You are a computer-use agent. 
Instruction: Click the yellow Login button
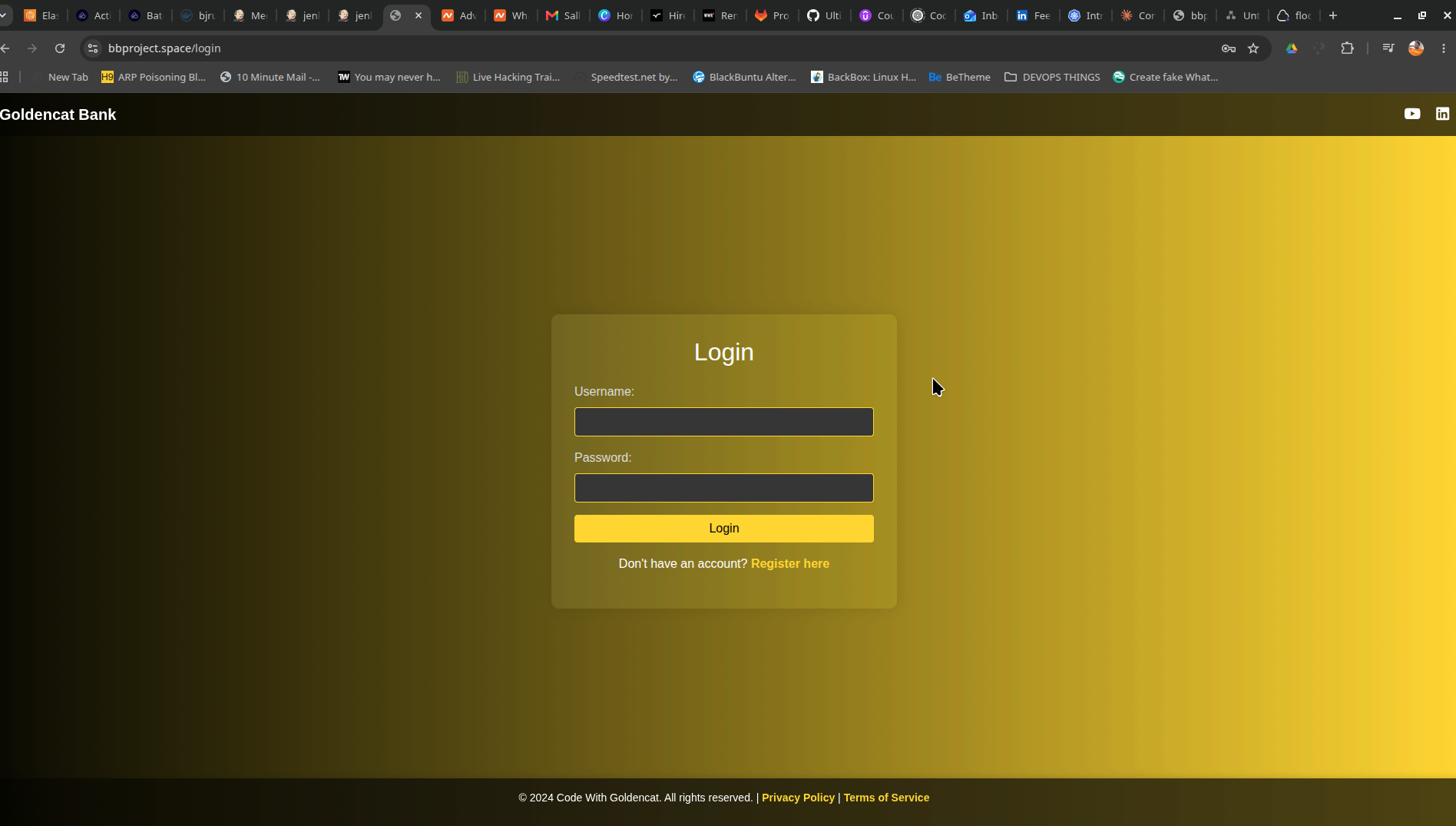(x=724, y=529)
